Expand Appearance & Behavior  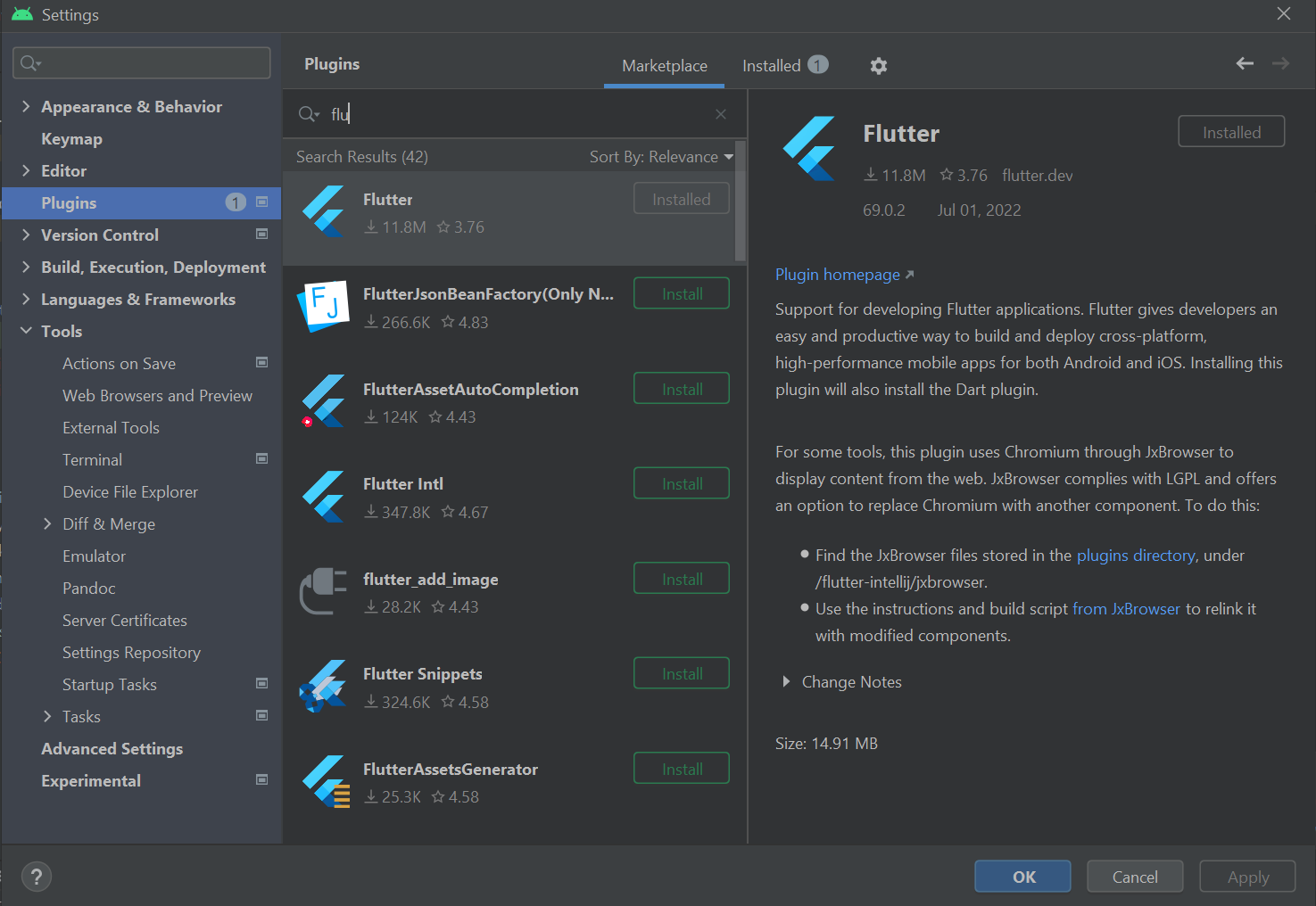26,106
